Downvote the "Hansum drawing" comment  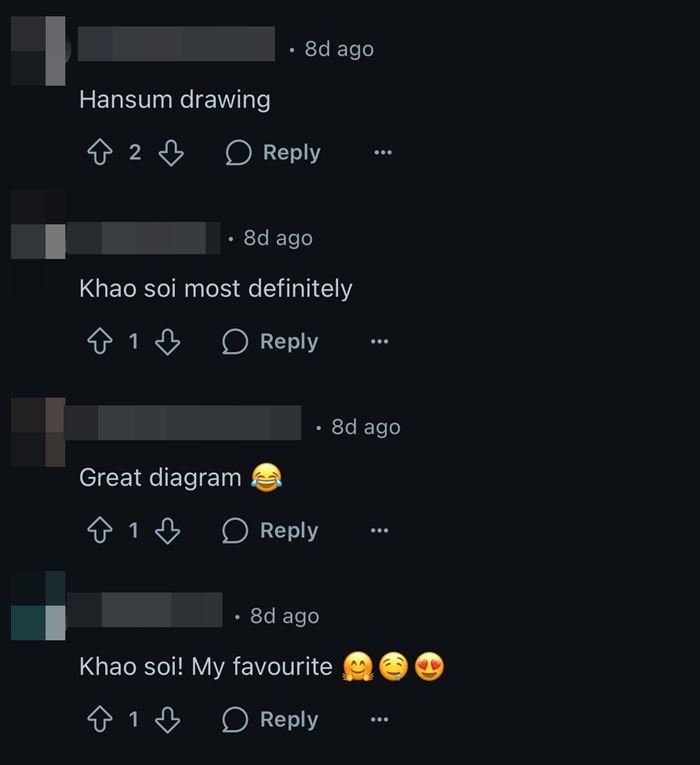pyautogui.click(x=171, y=153)
